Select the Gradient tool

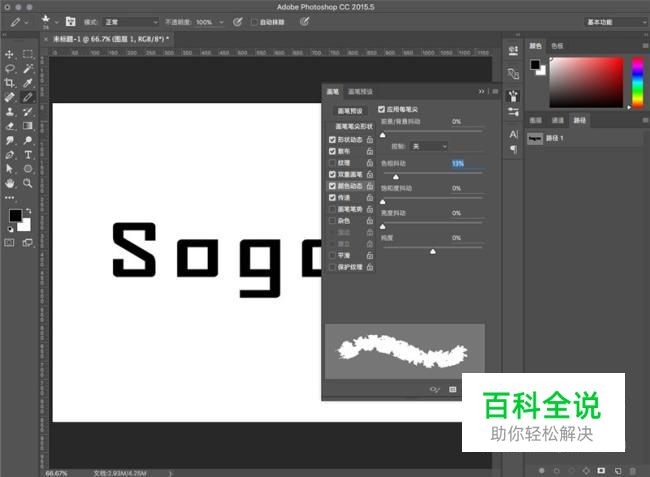point(28,126)
